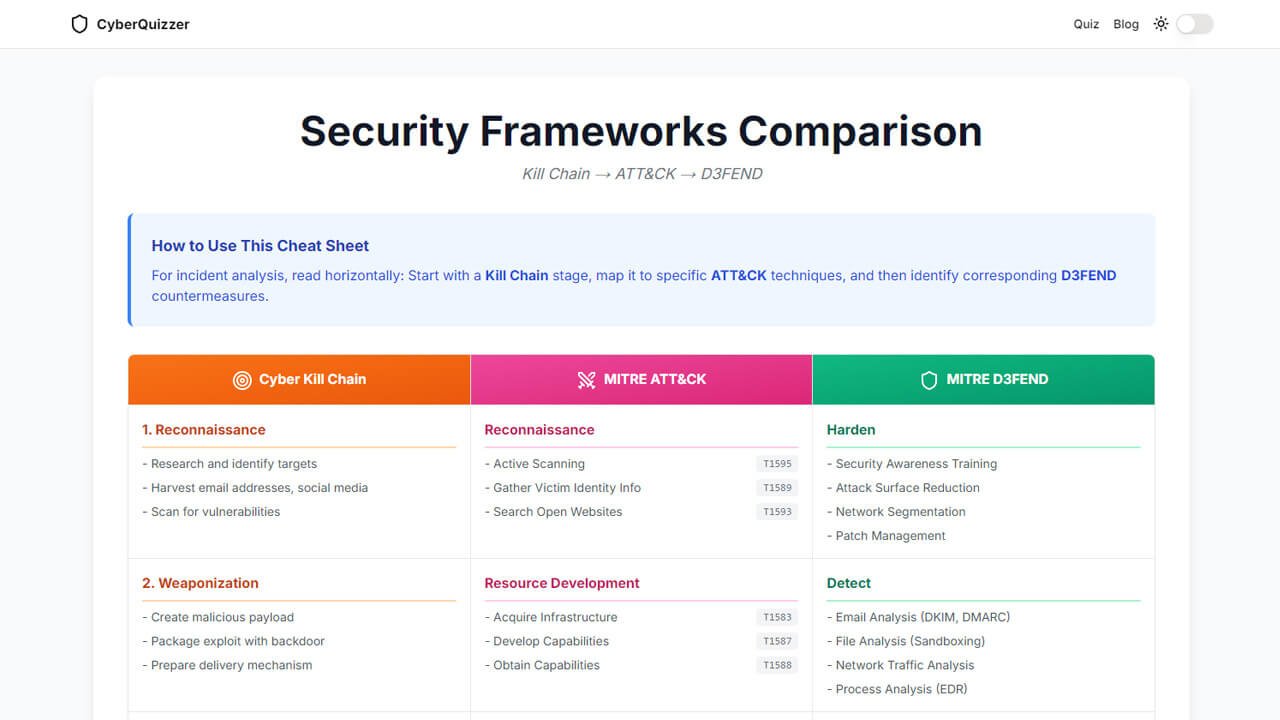The image size is (1280, 720).
Task: Click the T1589 technique badge
Action: click(777, 488)
